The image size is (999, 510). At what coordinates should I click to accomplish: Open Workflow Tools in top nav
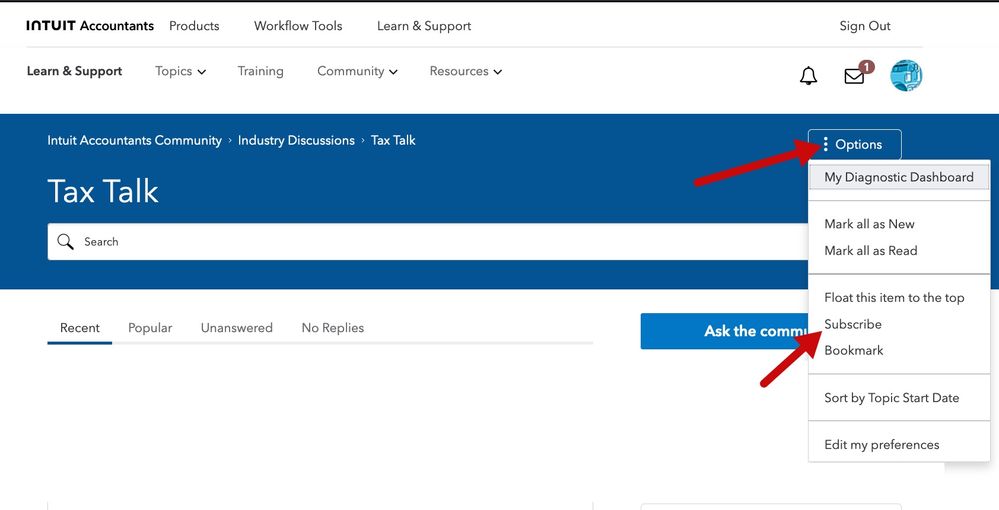pos(298,26)
